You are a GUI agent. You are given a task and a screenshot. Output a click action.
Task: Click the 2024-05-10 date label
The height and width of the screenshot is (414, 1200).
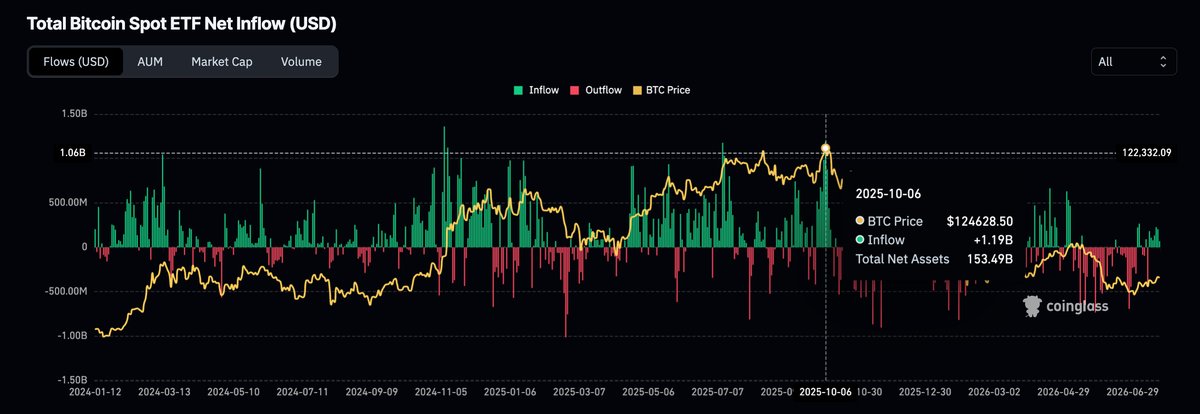(x=233, y=393)
